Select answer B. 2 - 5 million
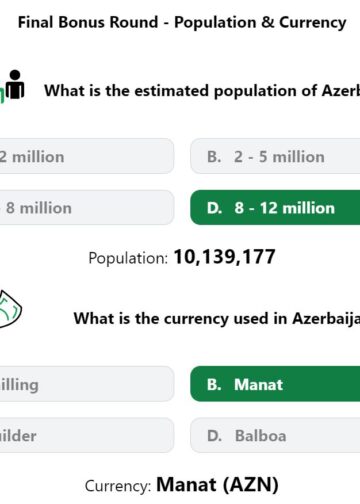The image size is (360, 504). point(275,156)
